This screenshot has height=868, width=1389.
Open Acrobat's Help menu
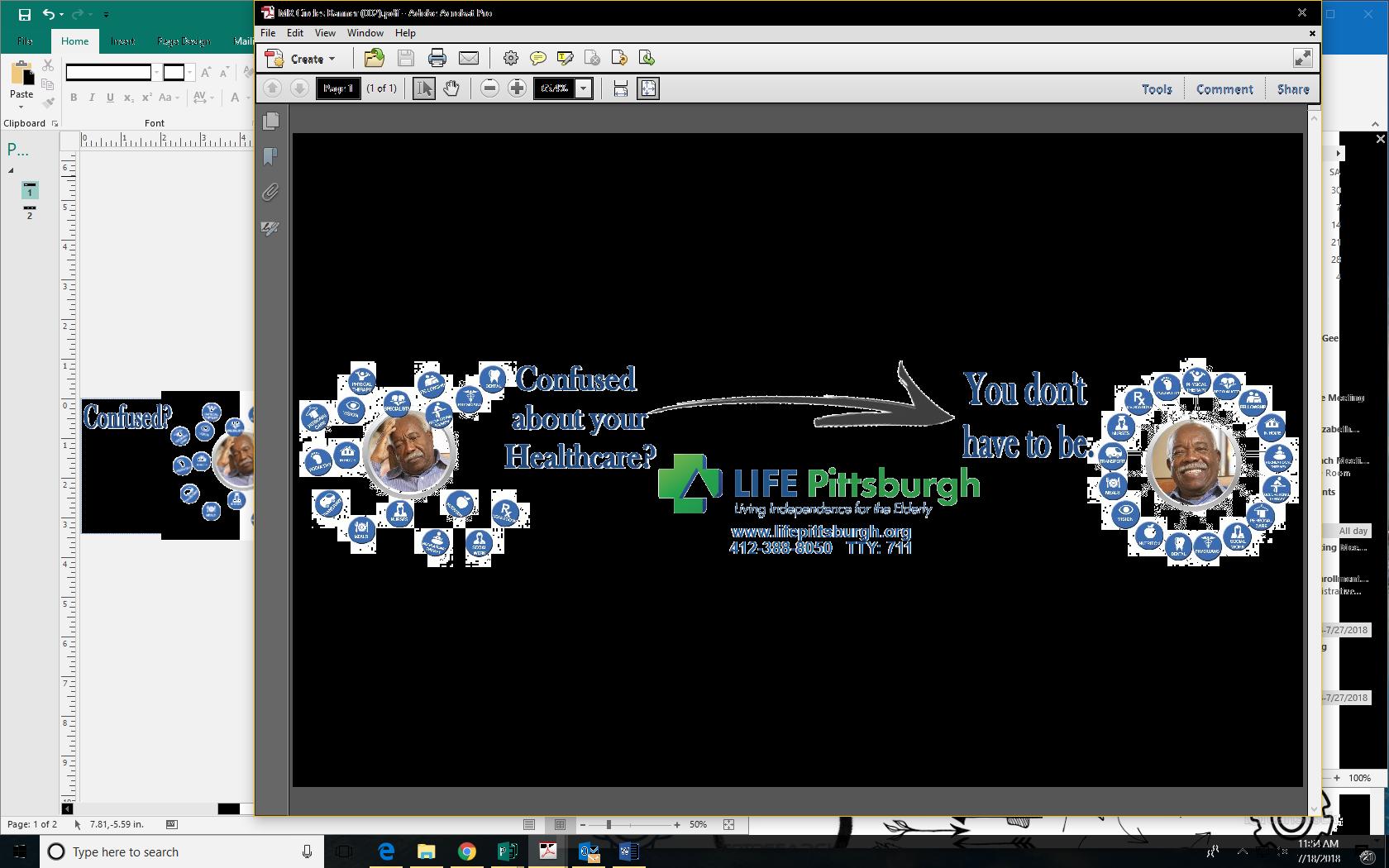(405, 33)
